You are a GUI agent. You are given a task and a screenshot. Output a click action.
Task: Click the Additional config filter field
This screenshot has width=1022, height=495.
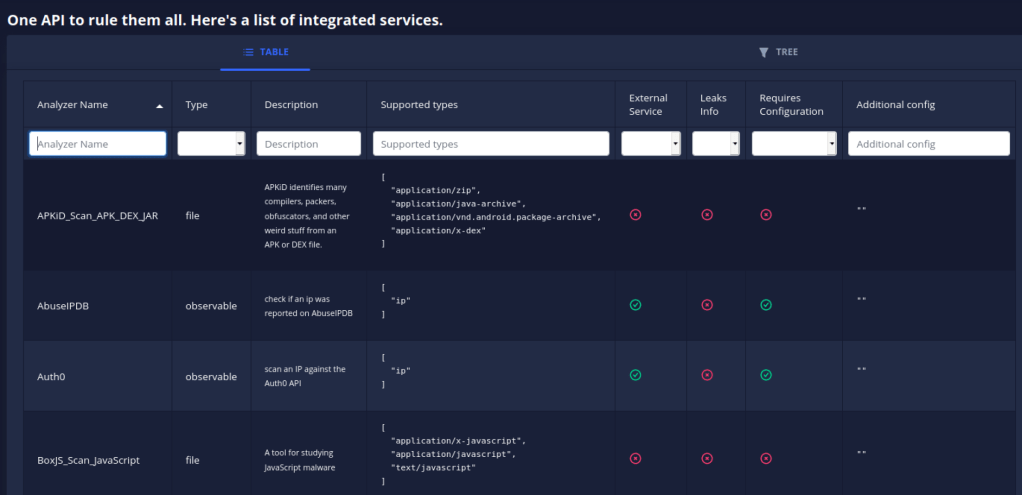point(929,144)
